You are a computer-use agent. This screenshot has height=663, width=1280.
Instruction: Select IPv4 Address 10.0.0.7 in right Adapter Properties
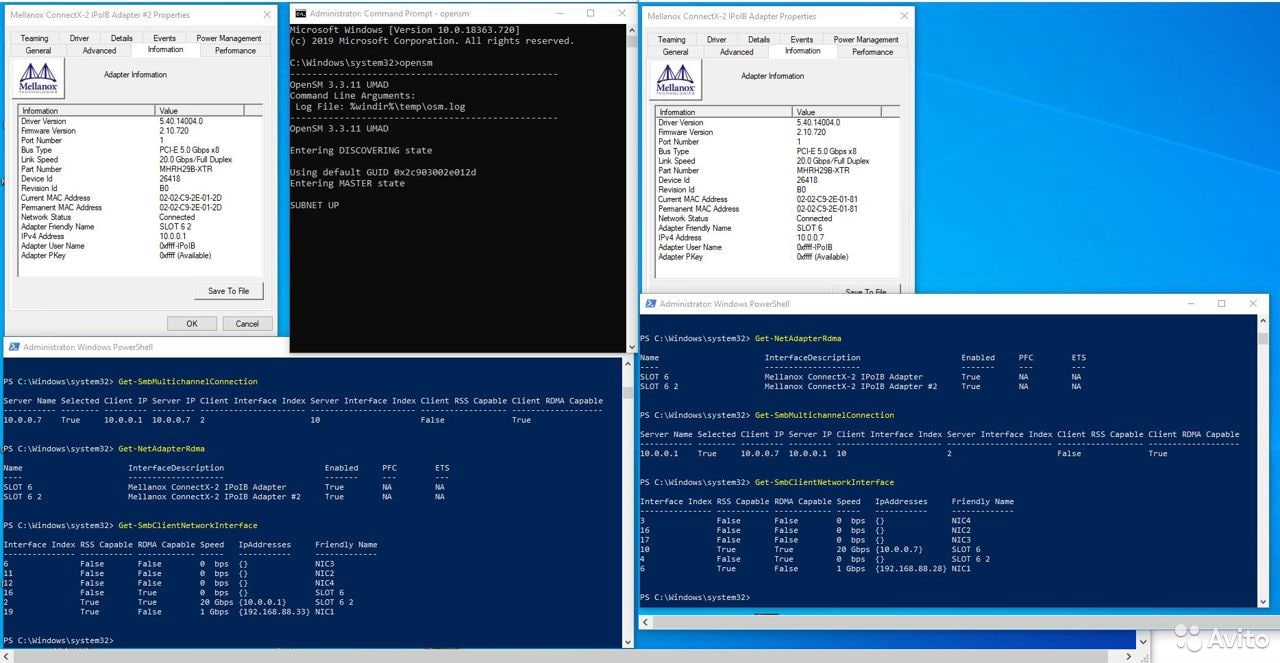pyautogui.click(x=810, y=237)
